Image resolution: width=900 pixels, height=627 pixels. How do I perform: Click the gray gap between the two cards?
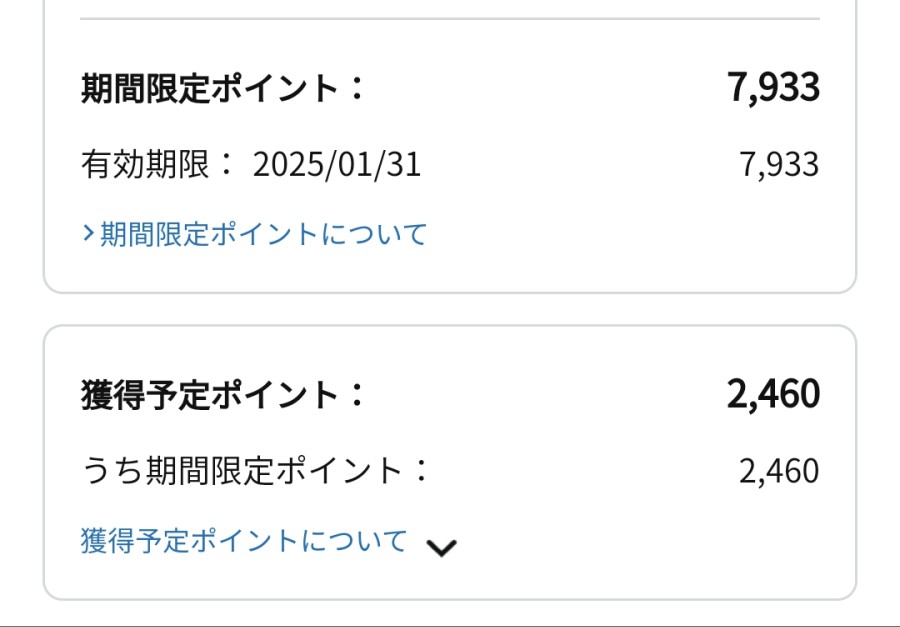pos(450,309)
